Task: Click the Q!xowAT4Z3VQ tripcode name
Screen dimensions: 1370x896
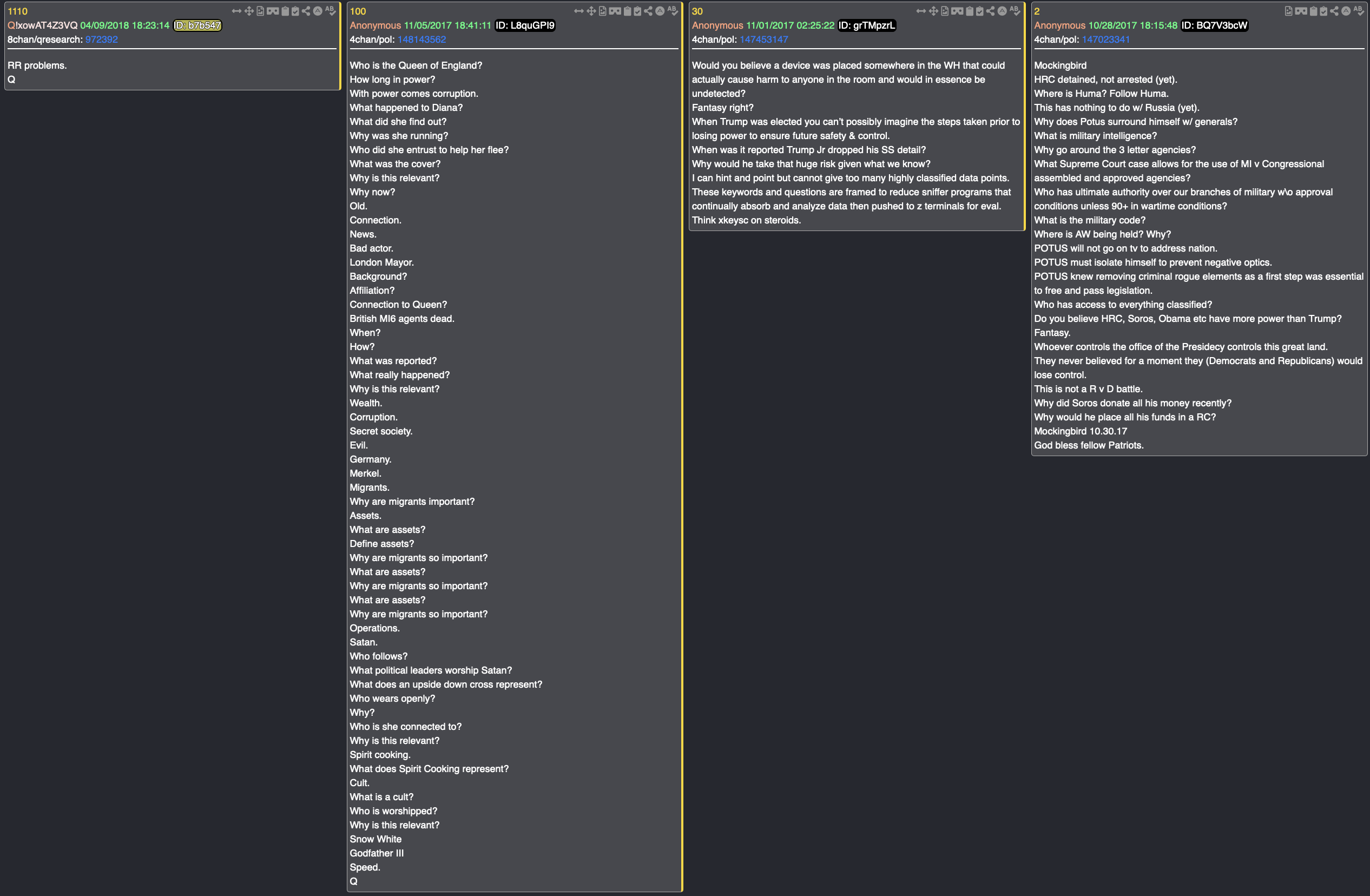Action: click(x=42, y=25)
